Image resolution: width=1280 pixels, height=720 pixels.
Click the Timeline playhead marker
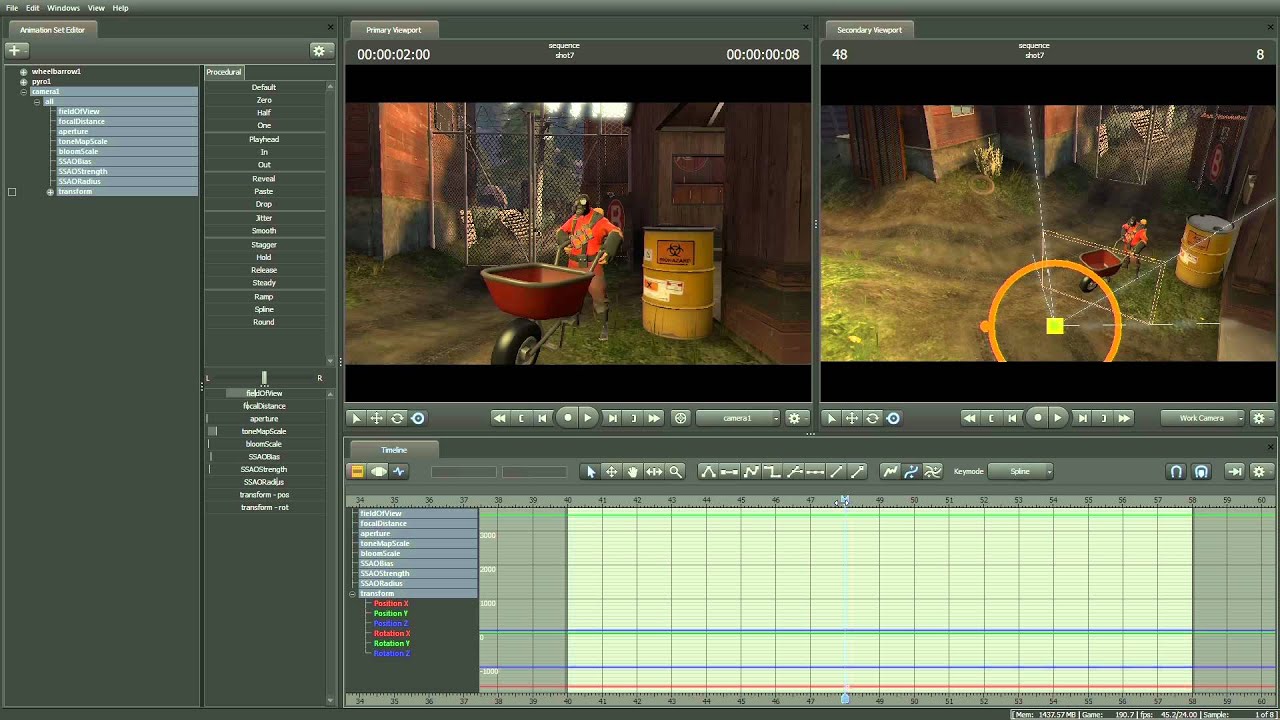click(845, 500)
